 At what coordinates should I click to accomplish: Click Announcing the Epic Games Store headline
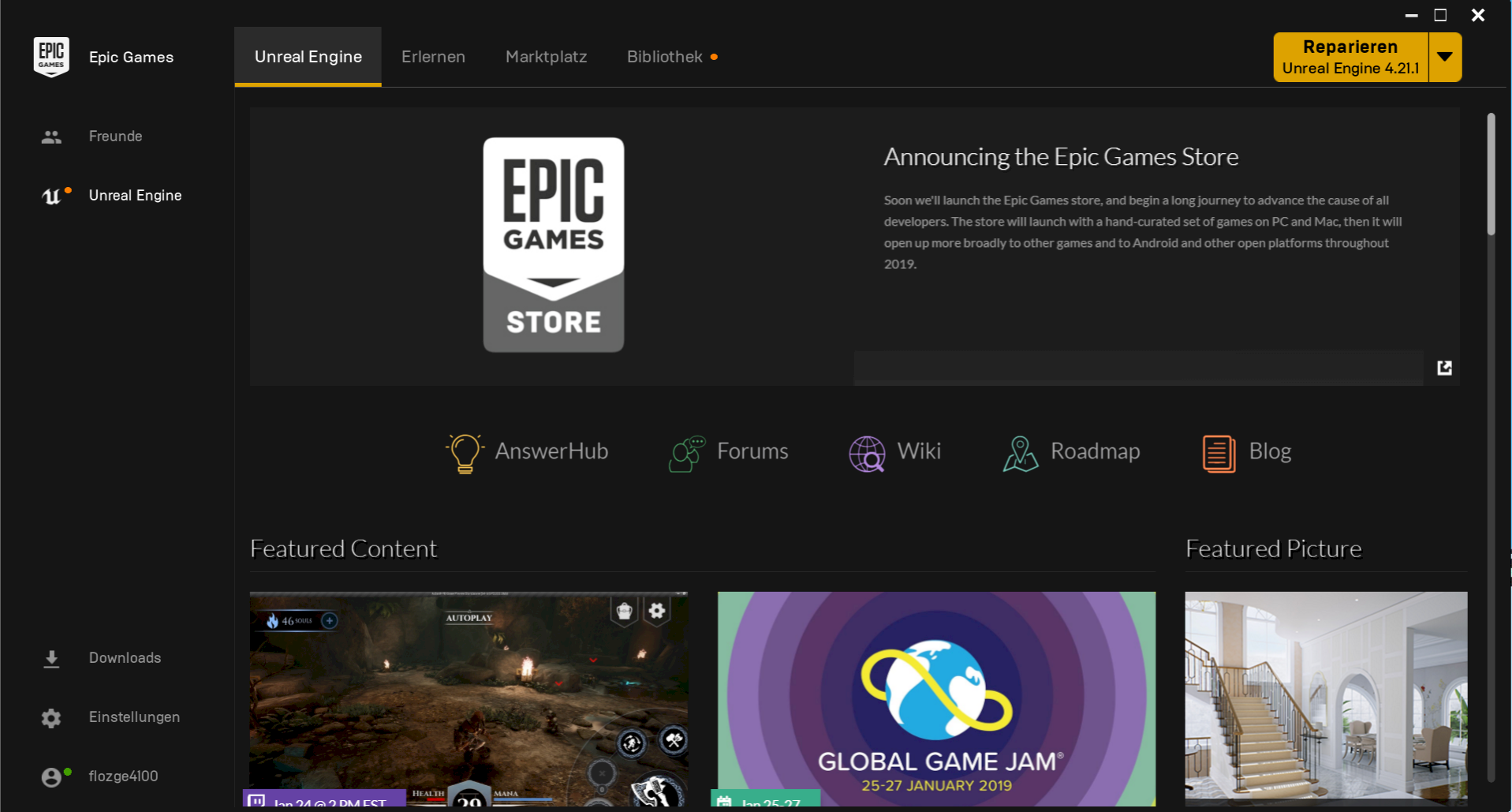click(1061, 157)
